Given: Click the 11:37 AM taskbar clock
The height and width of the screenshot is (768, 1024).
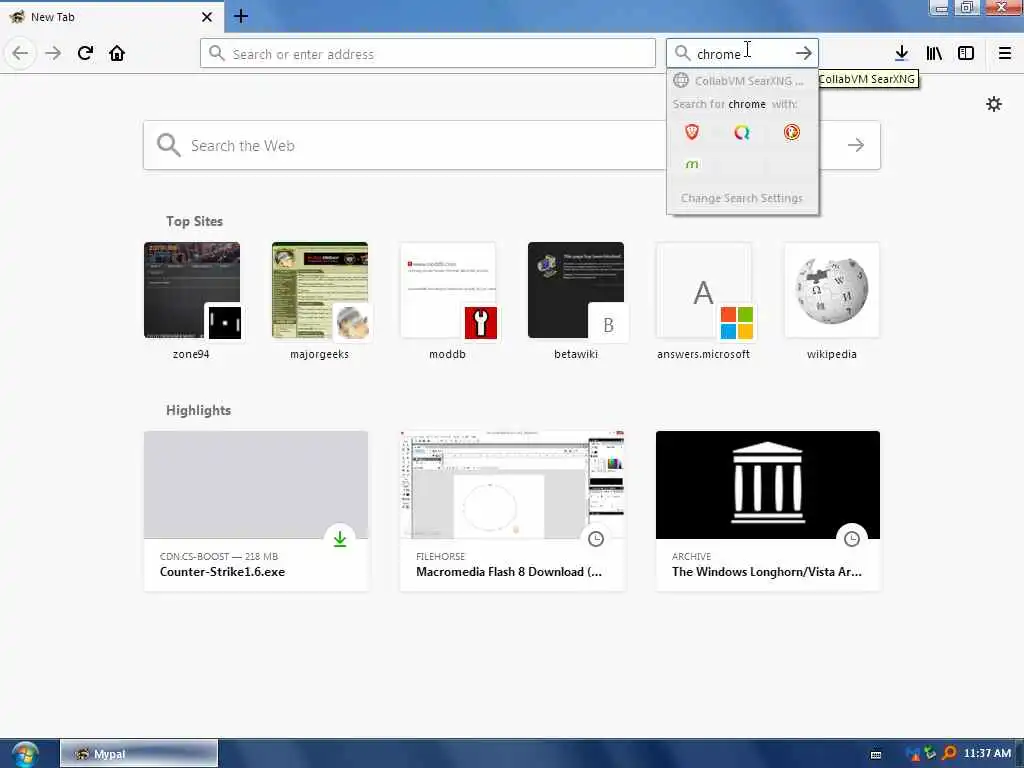Looking at the screenshot, I should click(987, 754).
